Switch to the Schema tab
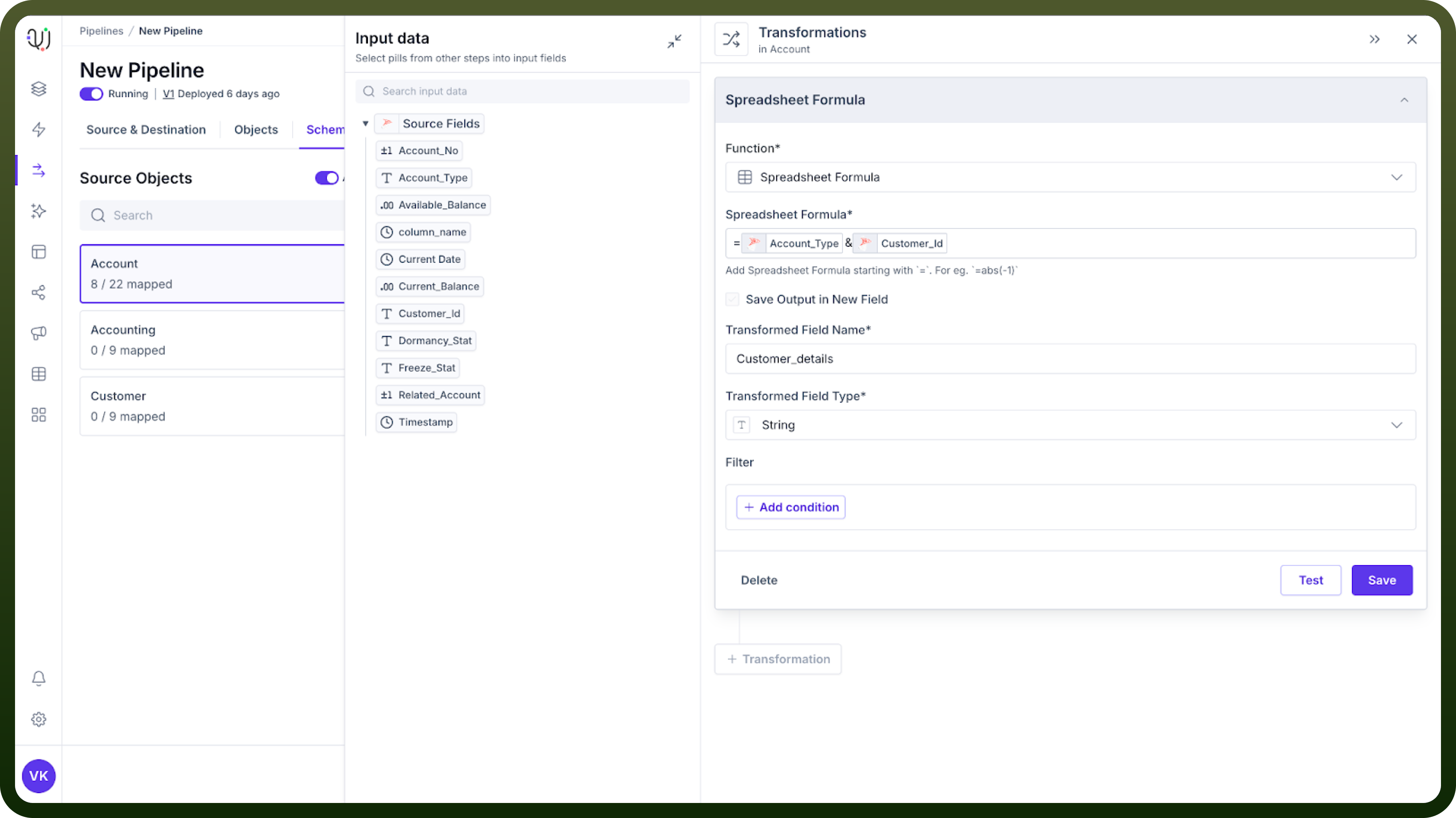Screen dimensions: 1456x818 325,129
